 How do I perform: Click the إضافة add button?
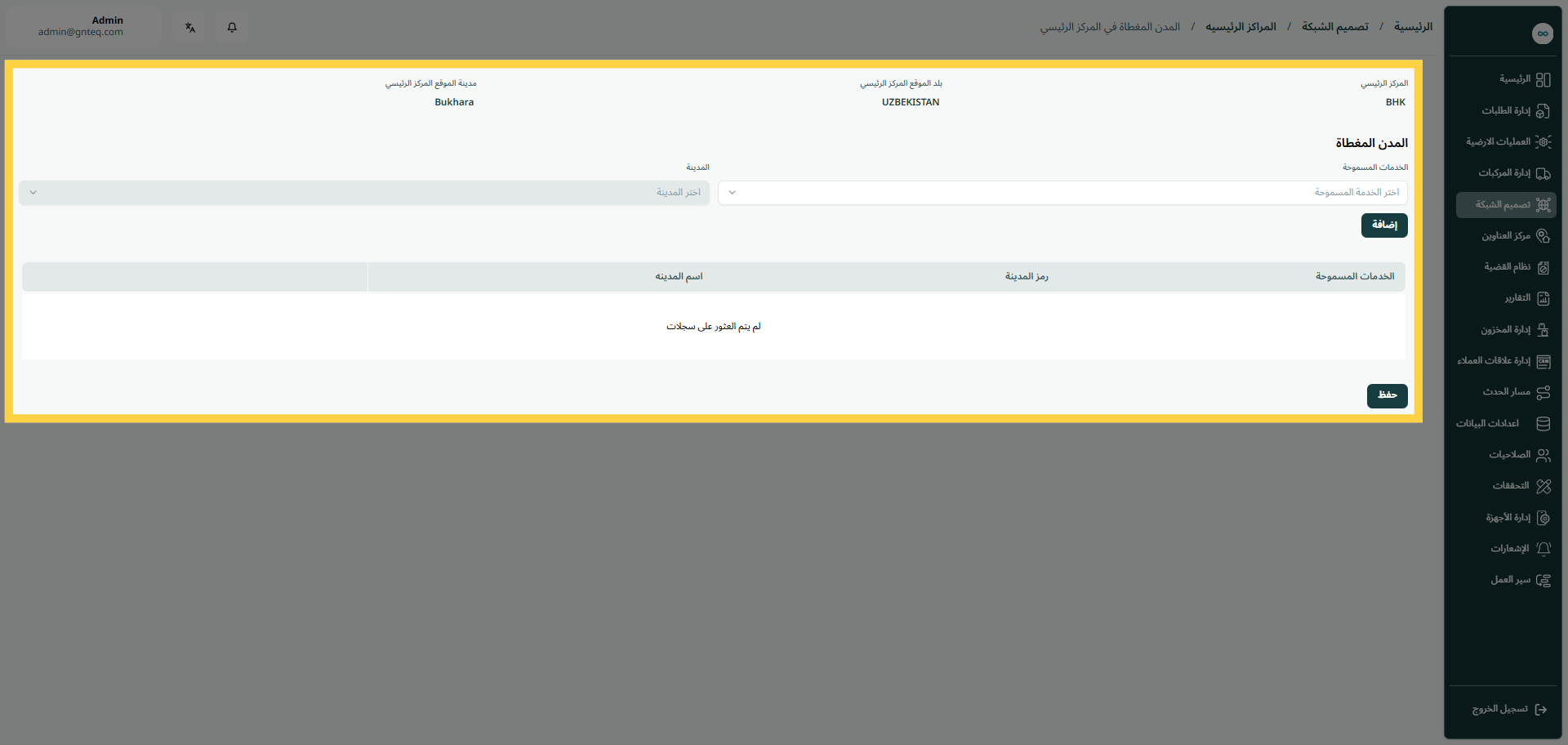[1384, 225]
